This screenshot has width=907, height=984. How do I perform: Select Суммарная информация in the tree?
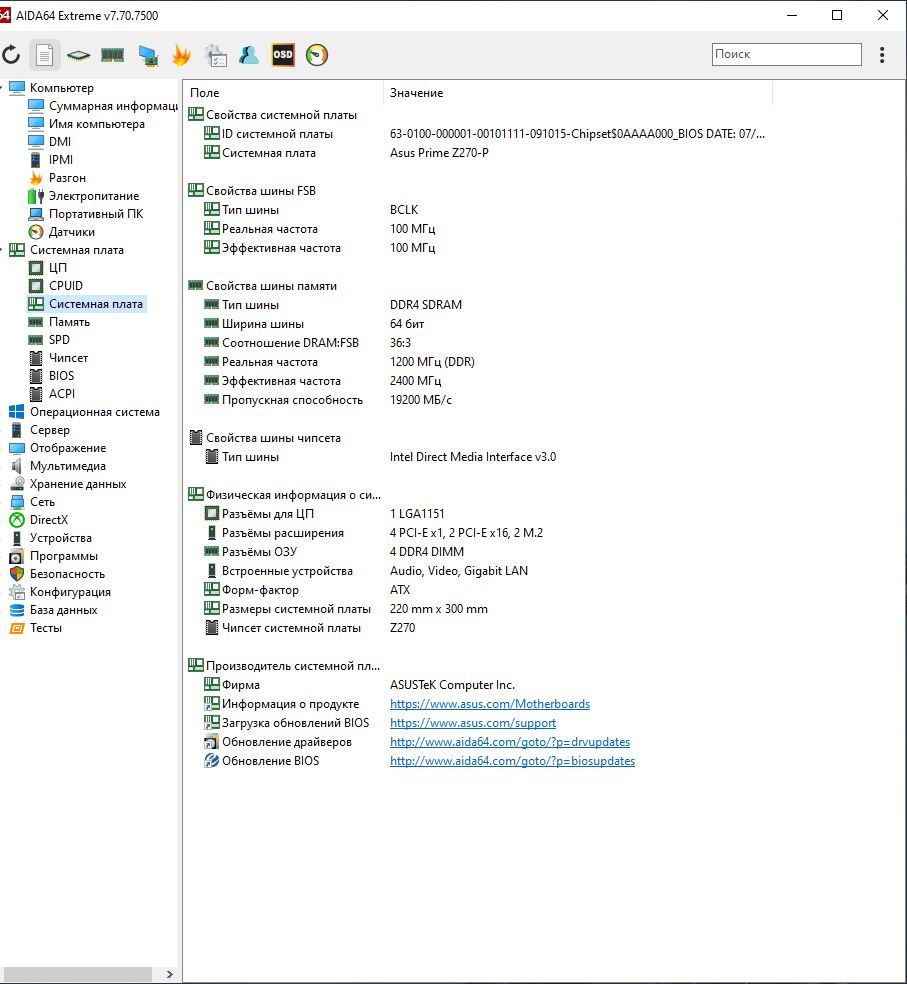tap(113, 105)
